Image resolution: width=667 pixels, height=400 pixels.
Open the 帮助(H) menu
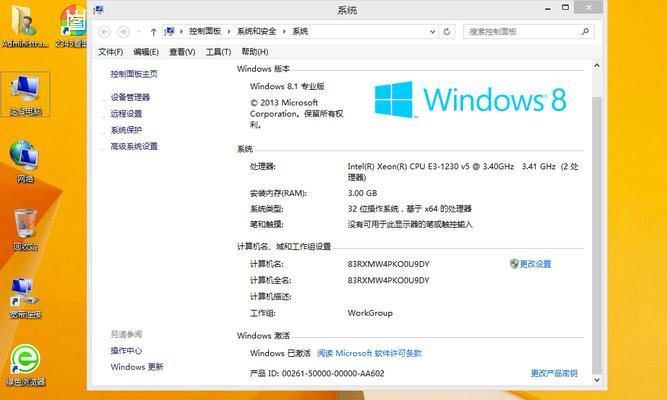[x=255, y=52]
